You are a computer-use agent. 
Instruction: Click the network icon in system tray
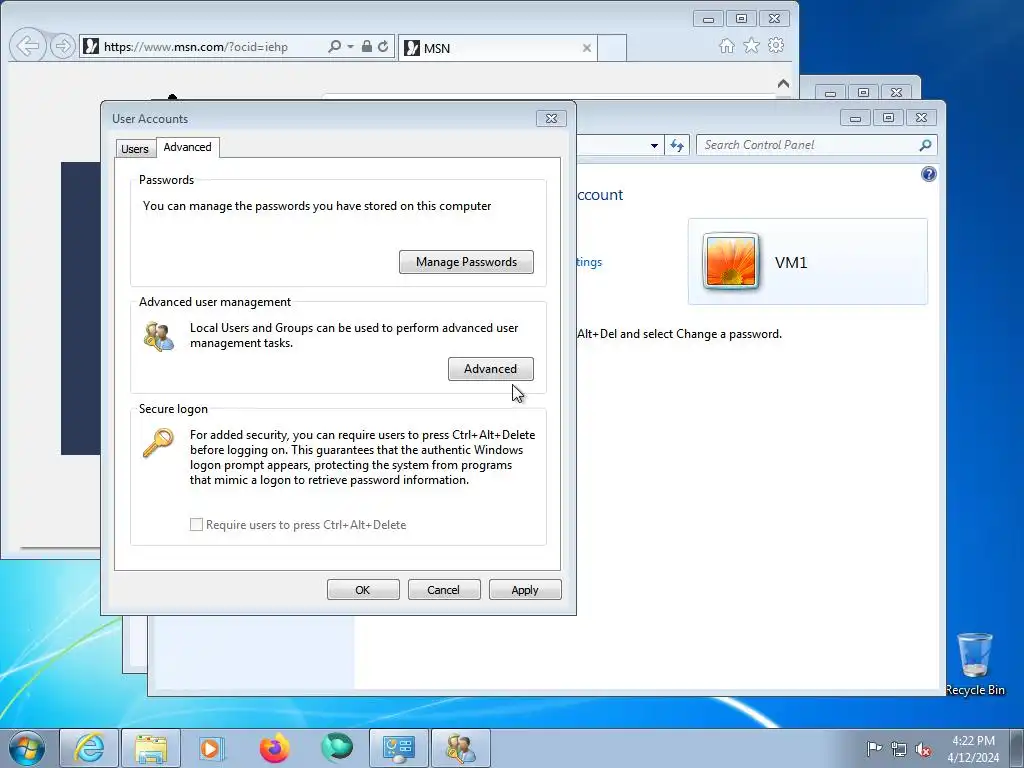pyautogui.click(x=899, y=749)
